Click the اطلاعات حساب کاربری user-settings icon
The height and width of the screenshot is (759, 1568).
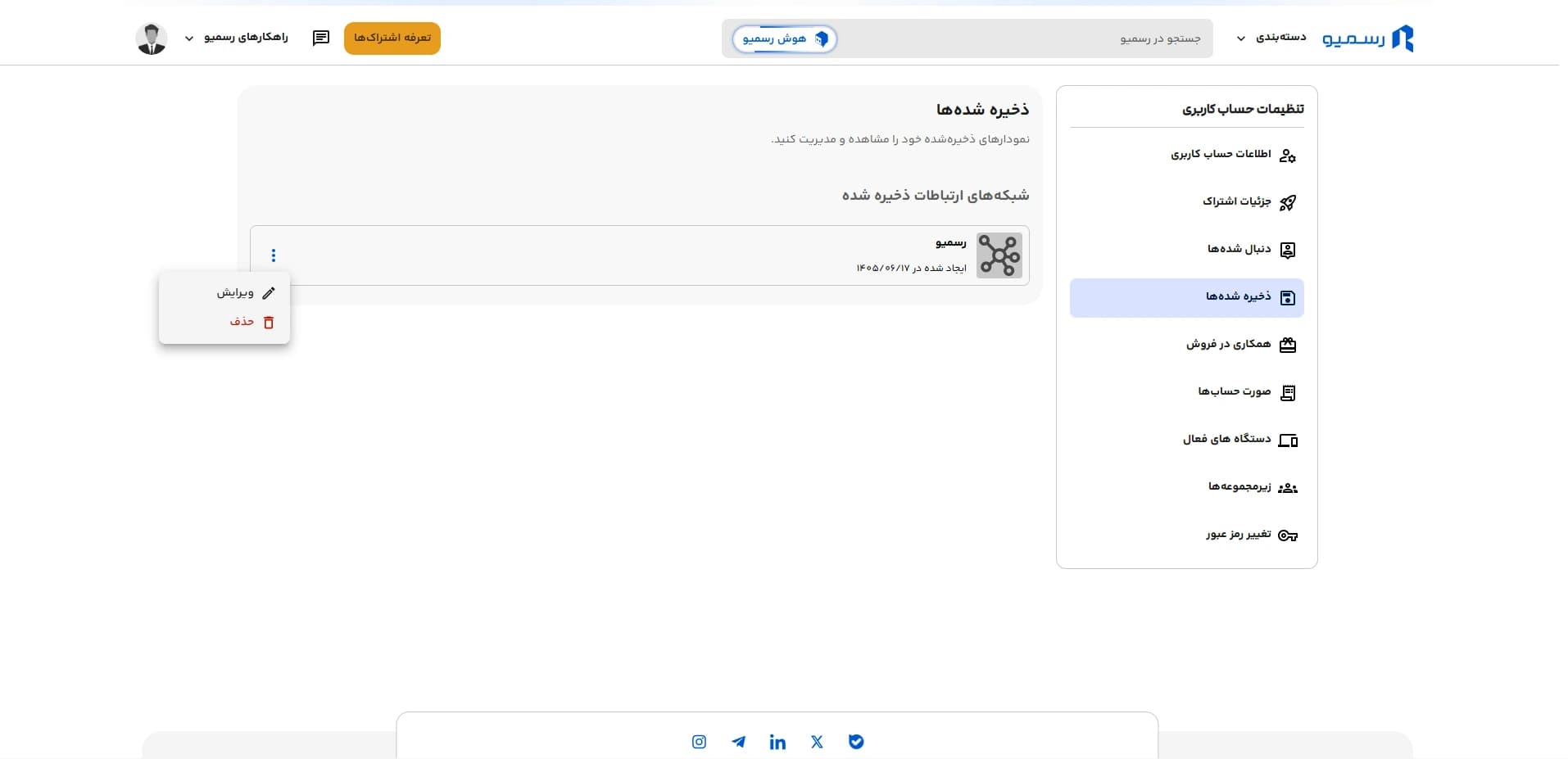[1287, 155]
